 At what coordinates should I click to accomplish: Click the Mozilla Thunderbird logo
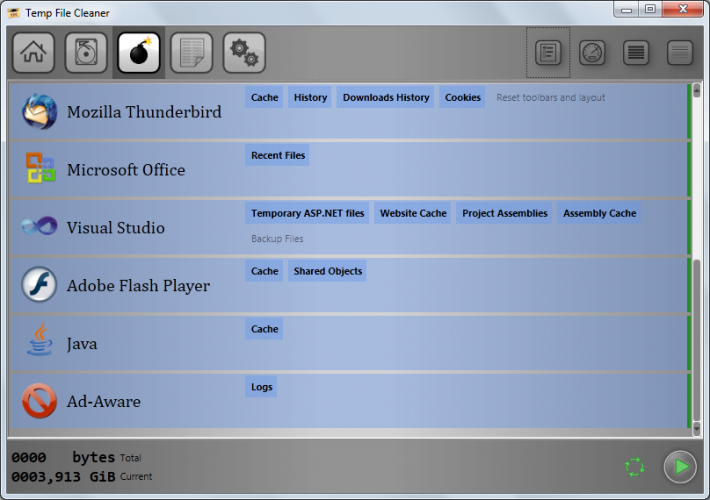[x=39, y=112]
